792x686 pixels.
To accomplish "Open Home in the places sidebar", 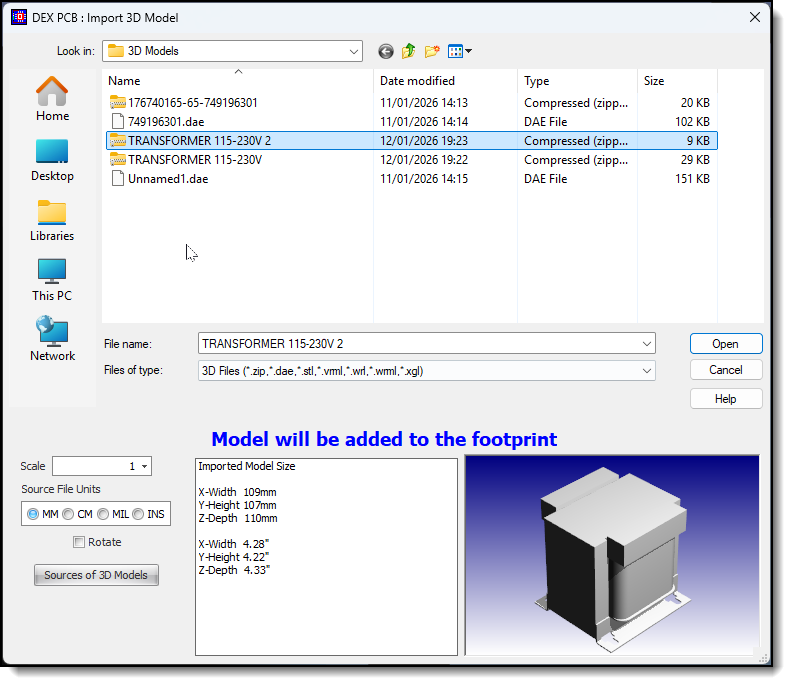I will click(x=52, y=99).
